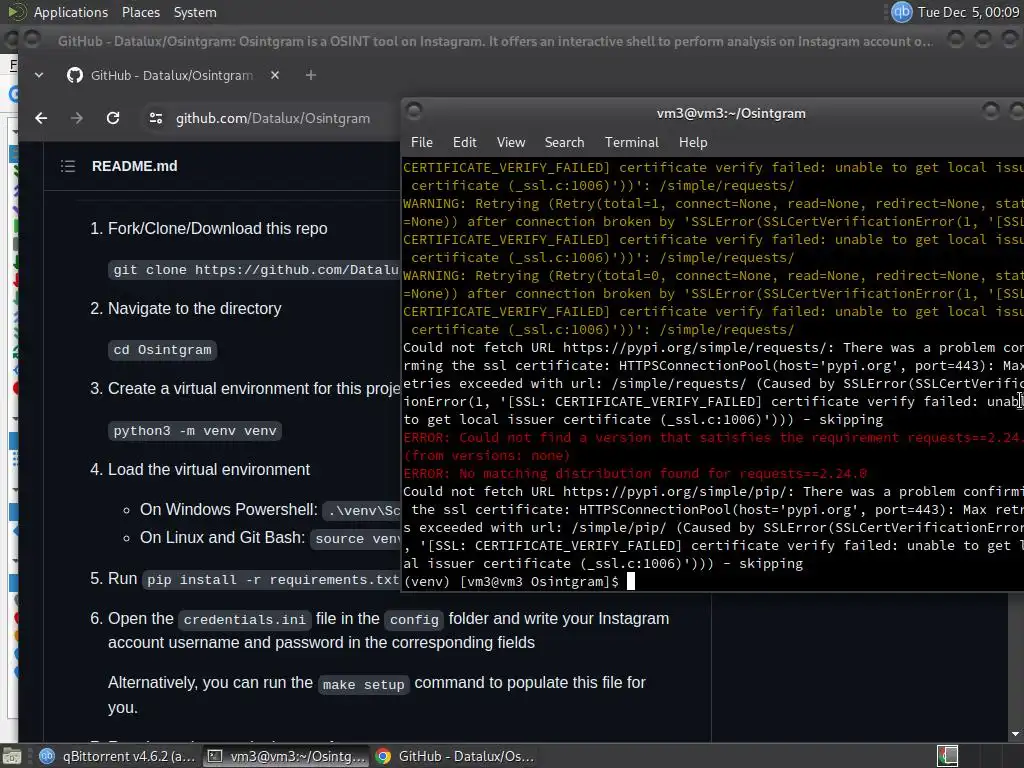Viewport: 1024px width, 768px height.
Task: Click the Fork/Clone/Download this repo step text
Action: tap(217, 229)
